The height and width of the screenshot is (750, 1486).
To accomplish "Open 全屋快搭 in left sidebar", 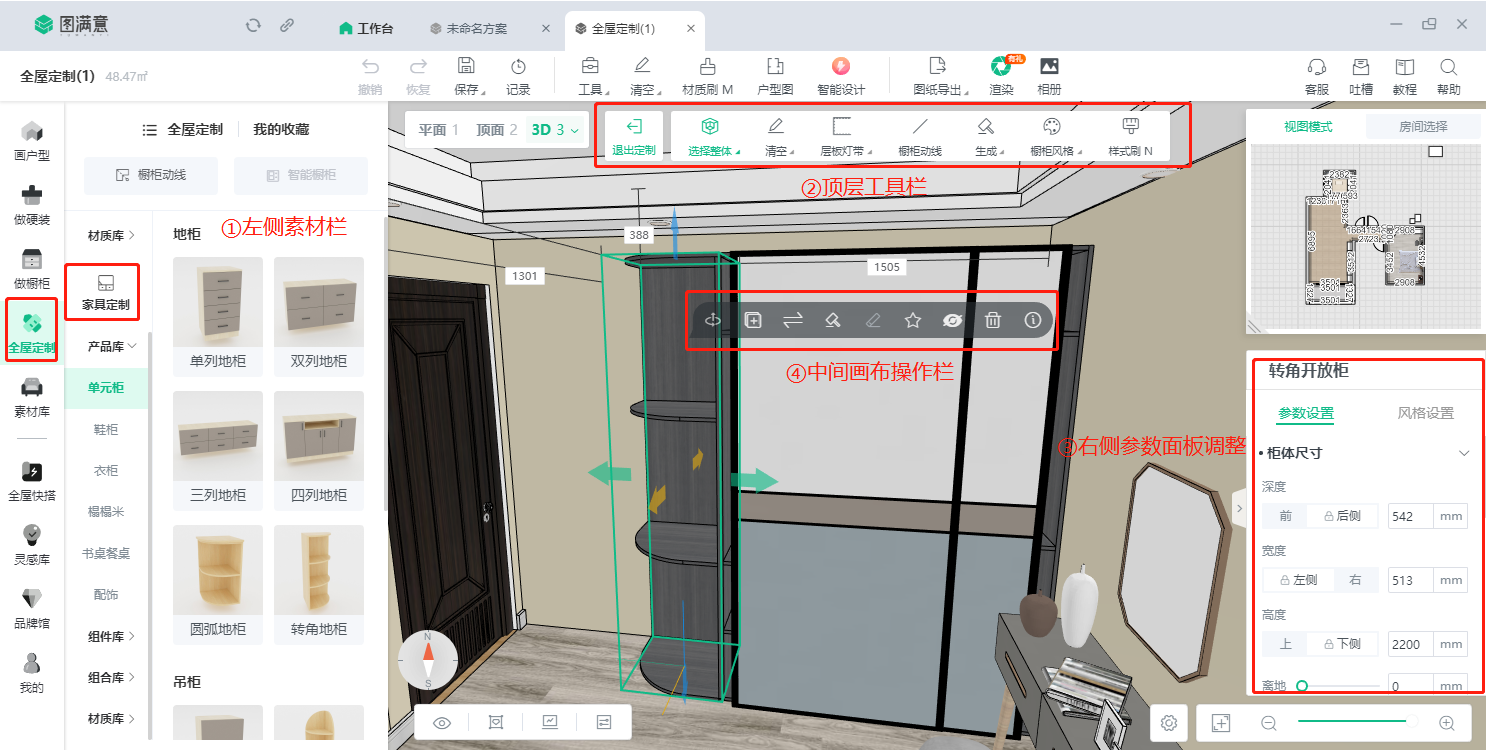I will point(32,481).
